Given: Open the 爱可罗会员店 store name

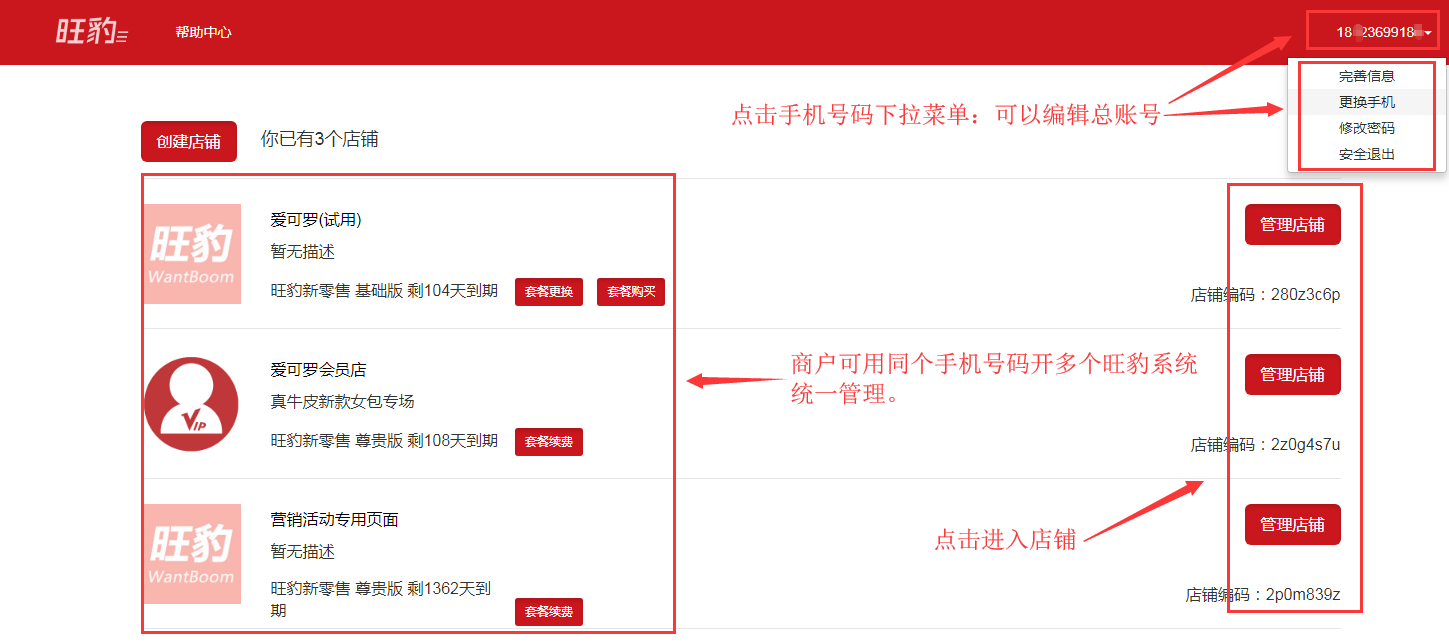Looking at the screenshot, I should [318, 370].
